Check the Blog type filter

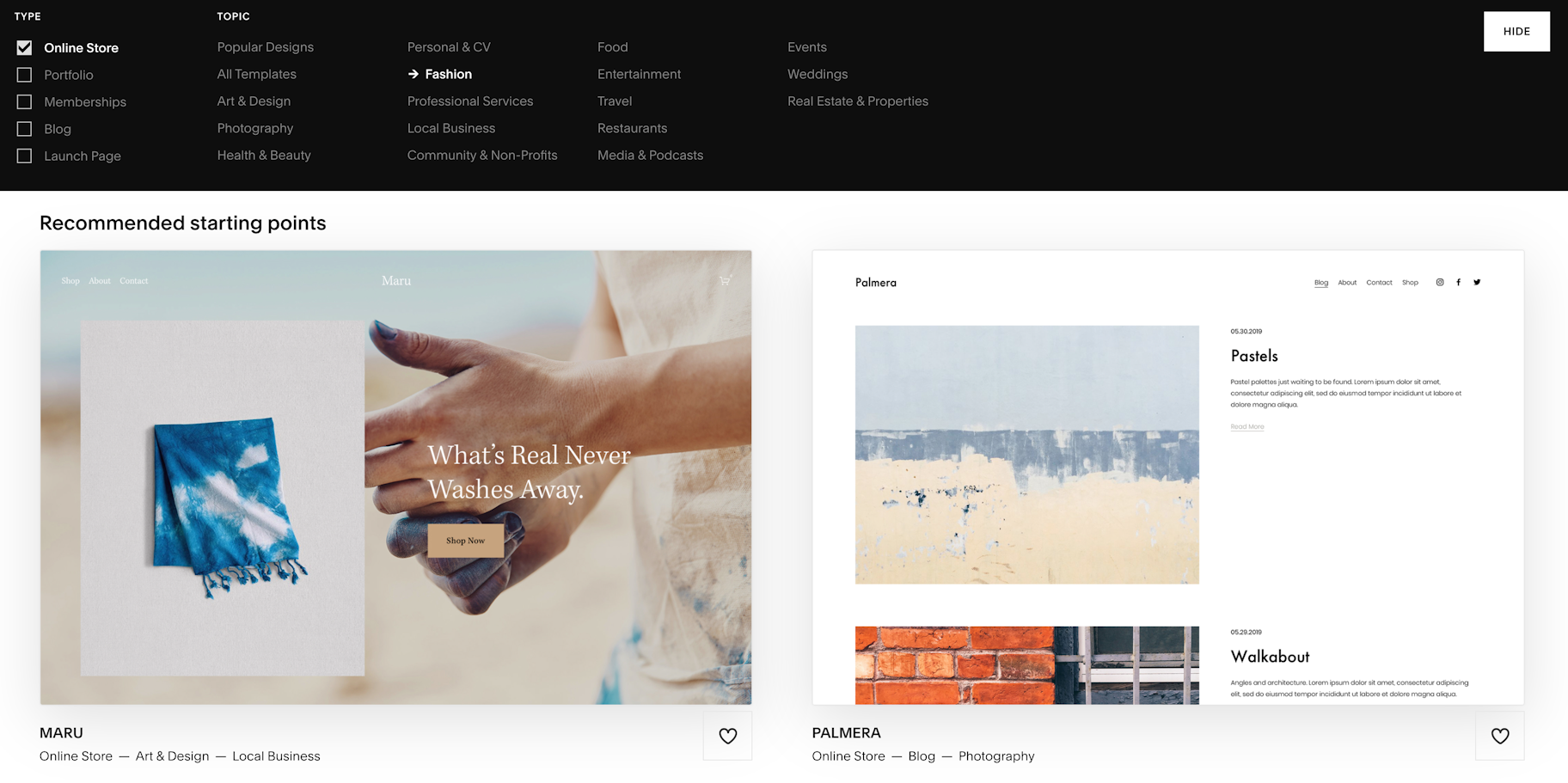[24, 129]
